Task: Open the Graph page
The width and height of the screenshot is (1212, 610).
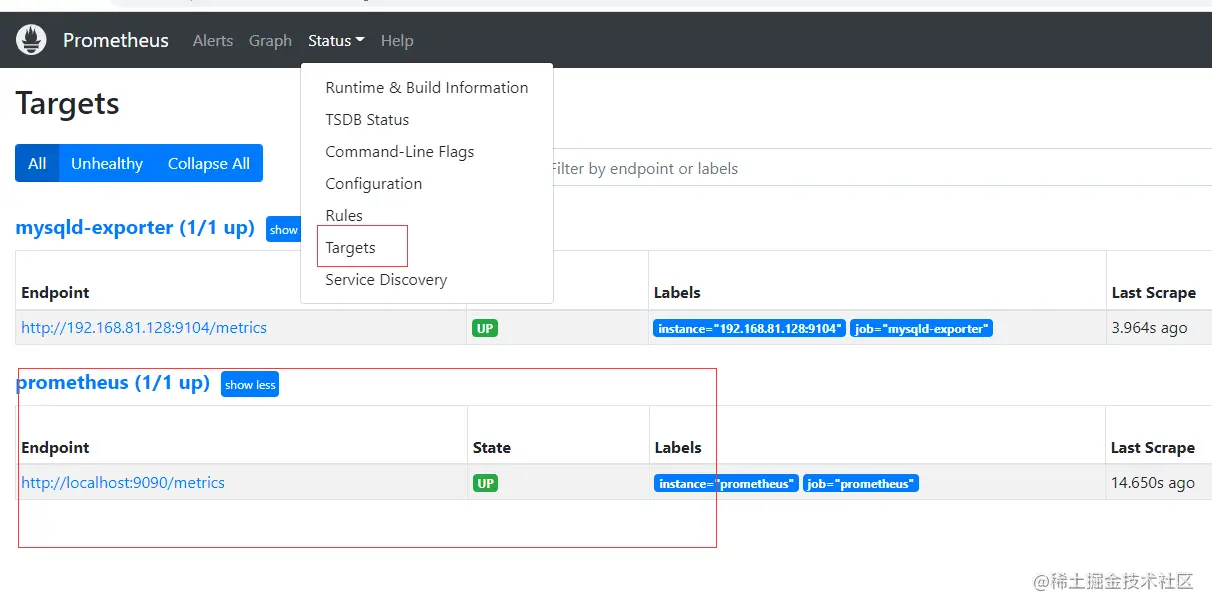Action: pyautogui.click(x=270, y=41)
